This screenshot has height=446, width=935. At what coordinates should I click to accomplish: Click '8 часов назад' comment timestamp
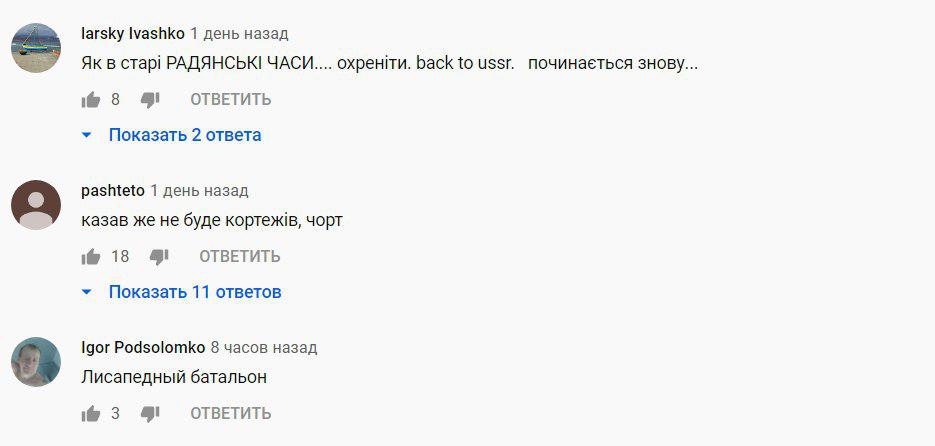tap(263, 347)
